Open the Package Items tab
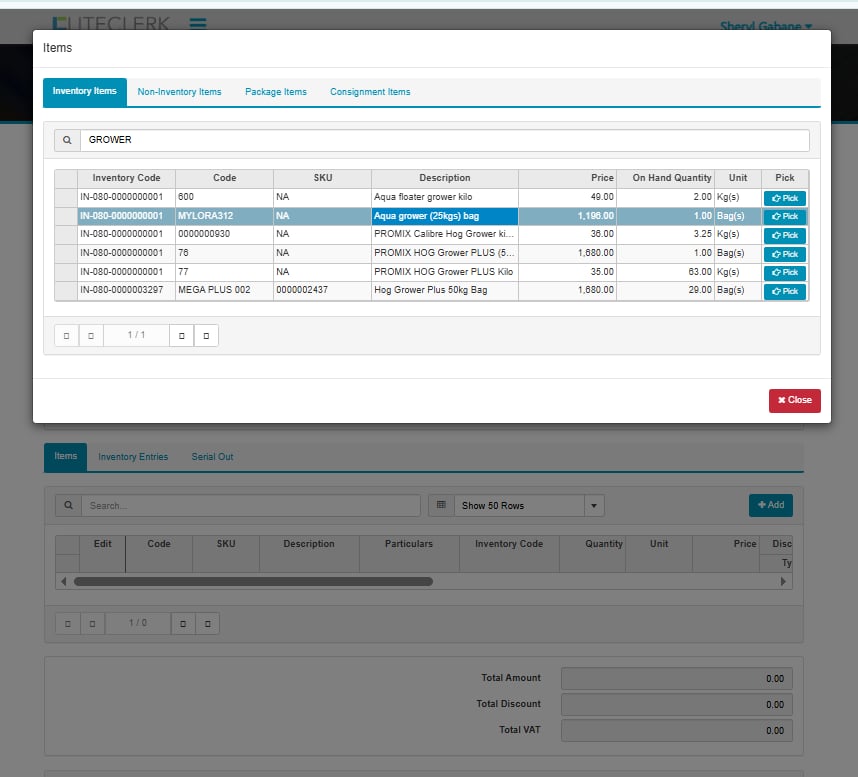Screen dimensions: 858x777 (275, 92)
